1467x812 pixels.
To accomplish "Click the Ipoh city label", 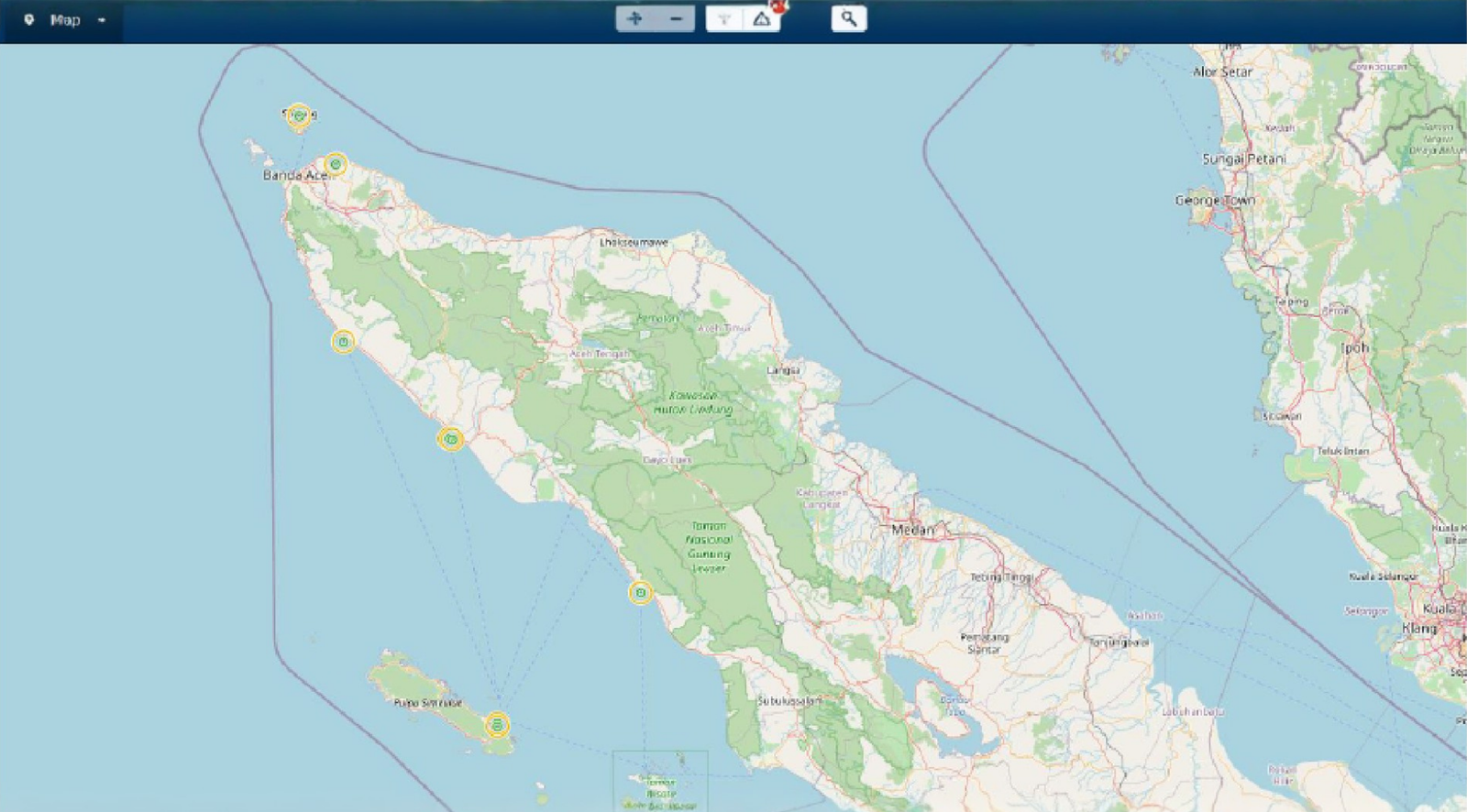I will coord(1354,348).
